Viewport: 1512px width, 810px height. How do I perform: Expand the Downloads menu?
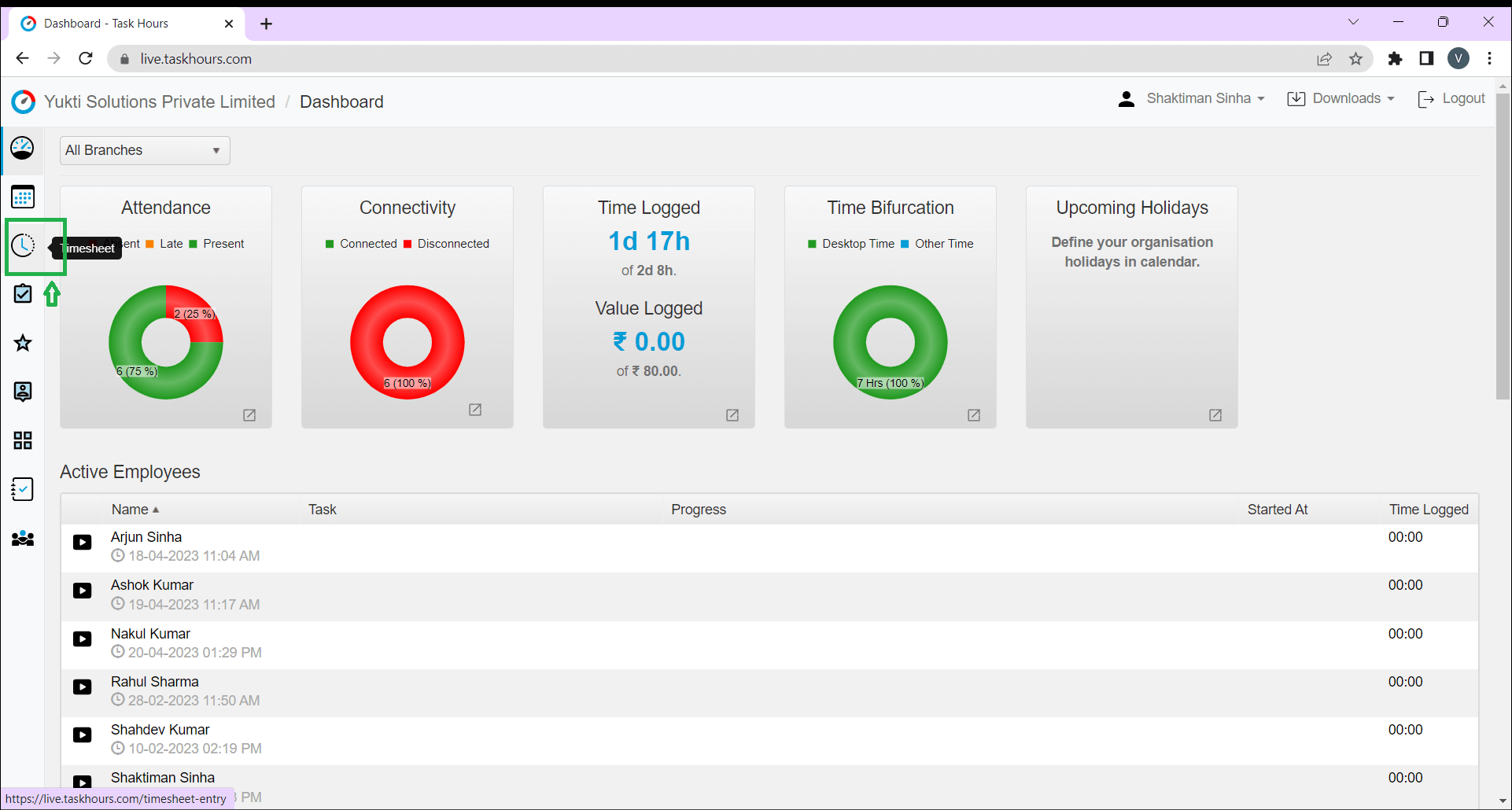pyautogui.click(x=1341, y=99)
